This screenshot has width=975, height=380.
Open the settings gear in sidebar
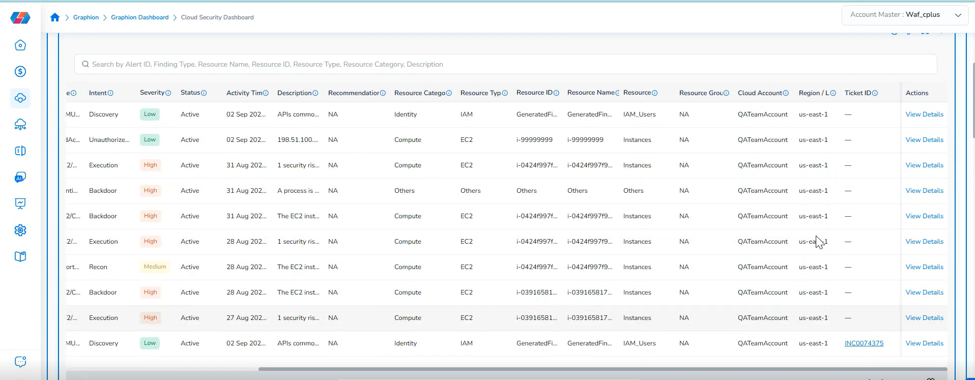point(20,230)
